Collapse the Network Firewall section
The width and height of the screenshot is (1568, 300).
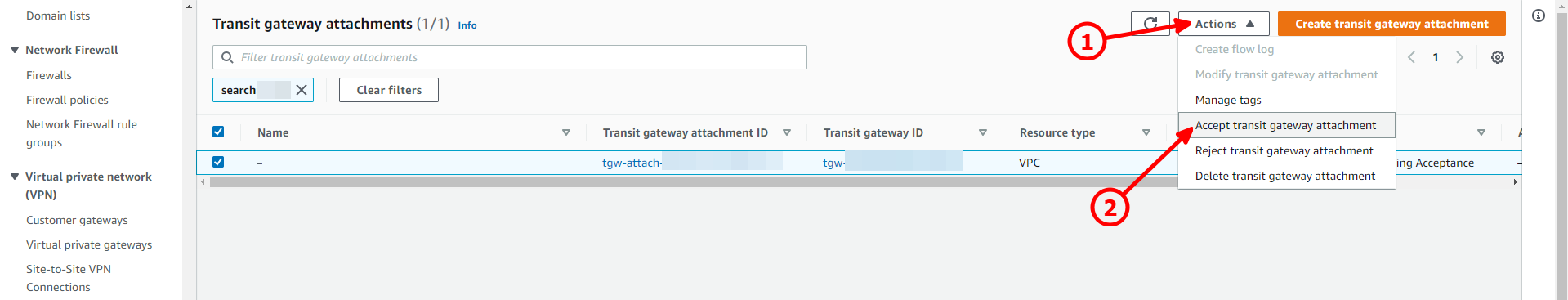coord(15,50)
